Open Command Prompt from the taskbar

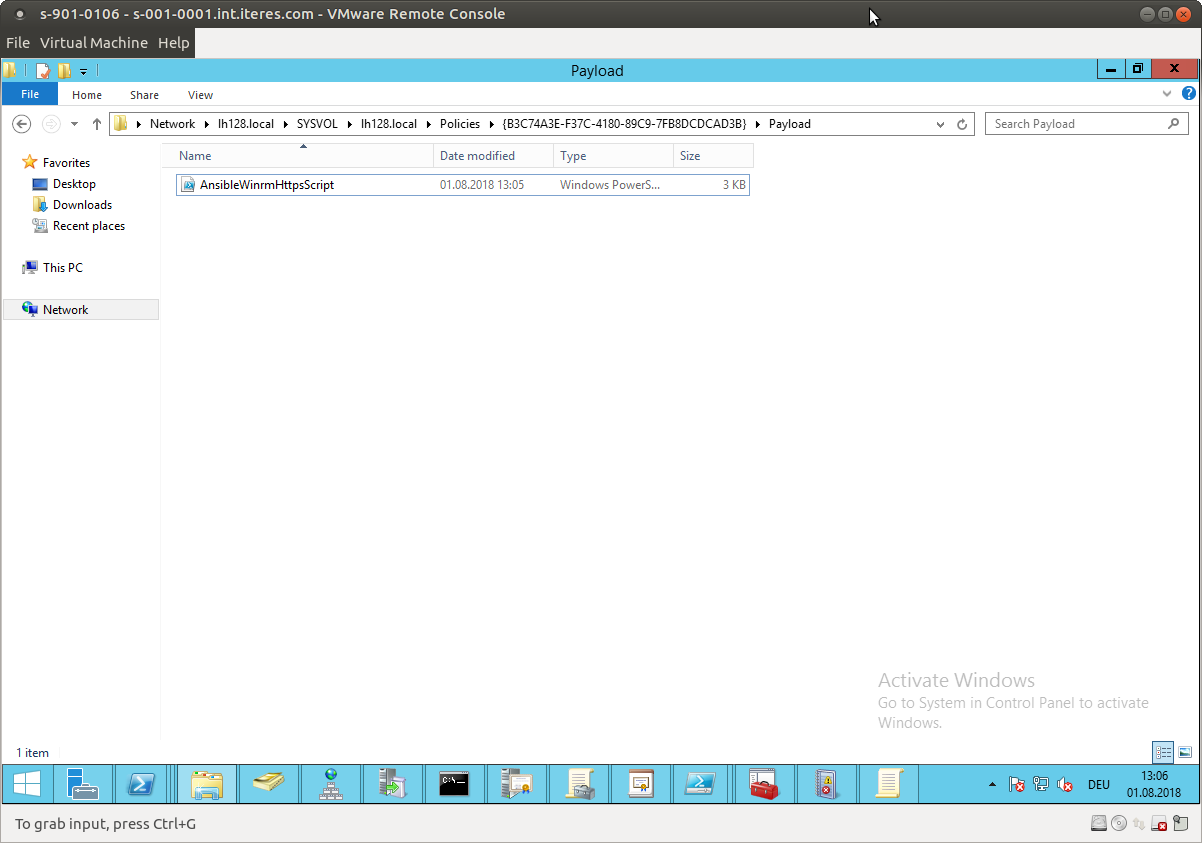(454, 784)
